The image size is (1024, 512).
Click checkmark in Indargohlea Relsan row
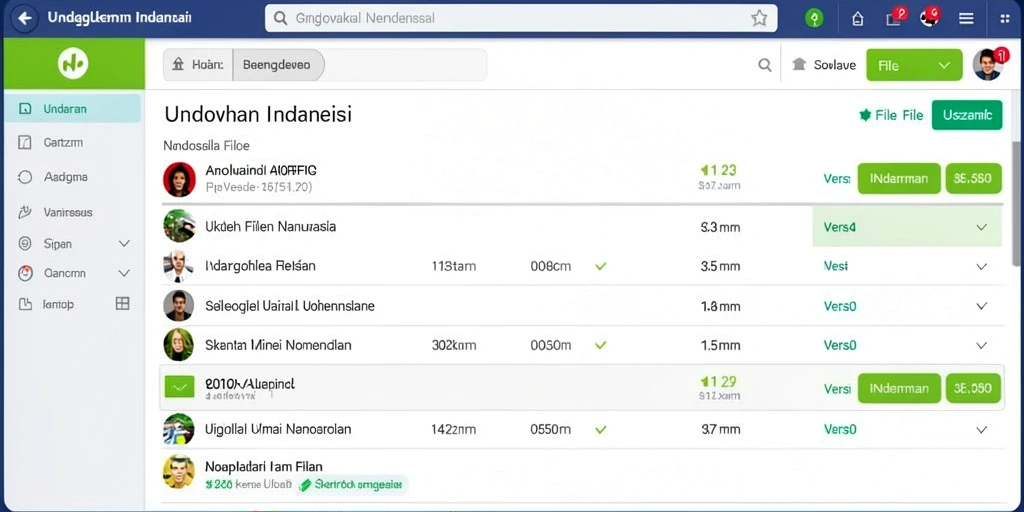(601, 266)
